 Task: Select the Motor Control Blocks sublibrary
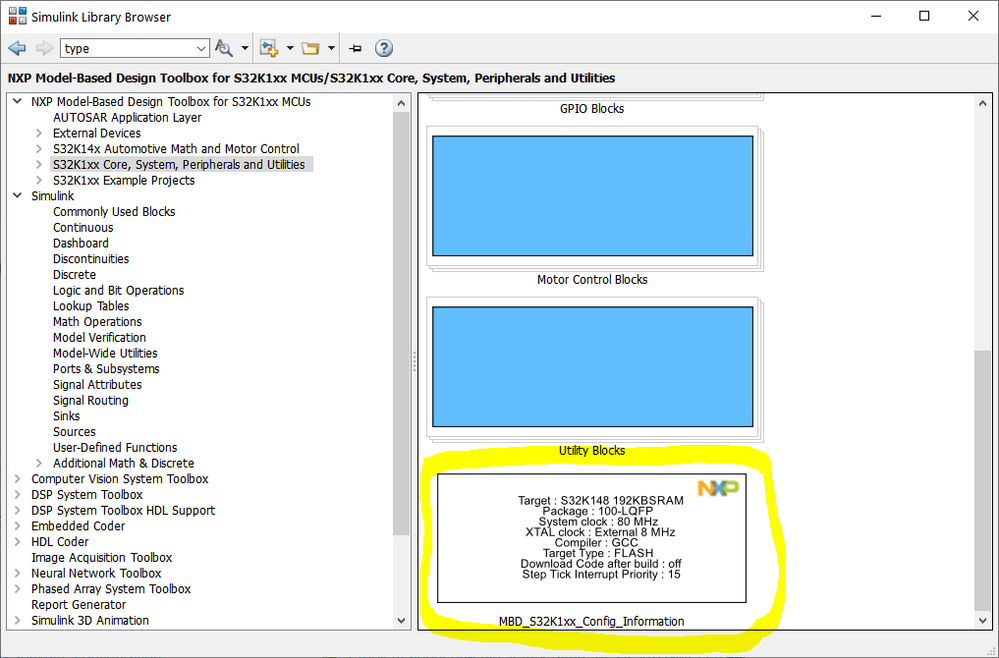(x=593, y=196)
